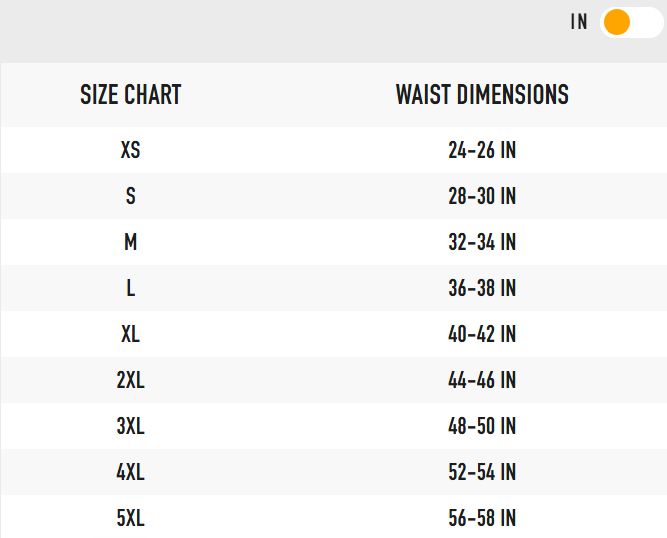Click the 56-58 IN waist value

482,518
